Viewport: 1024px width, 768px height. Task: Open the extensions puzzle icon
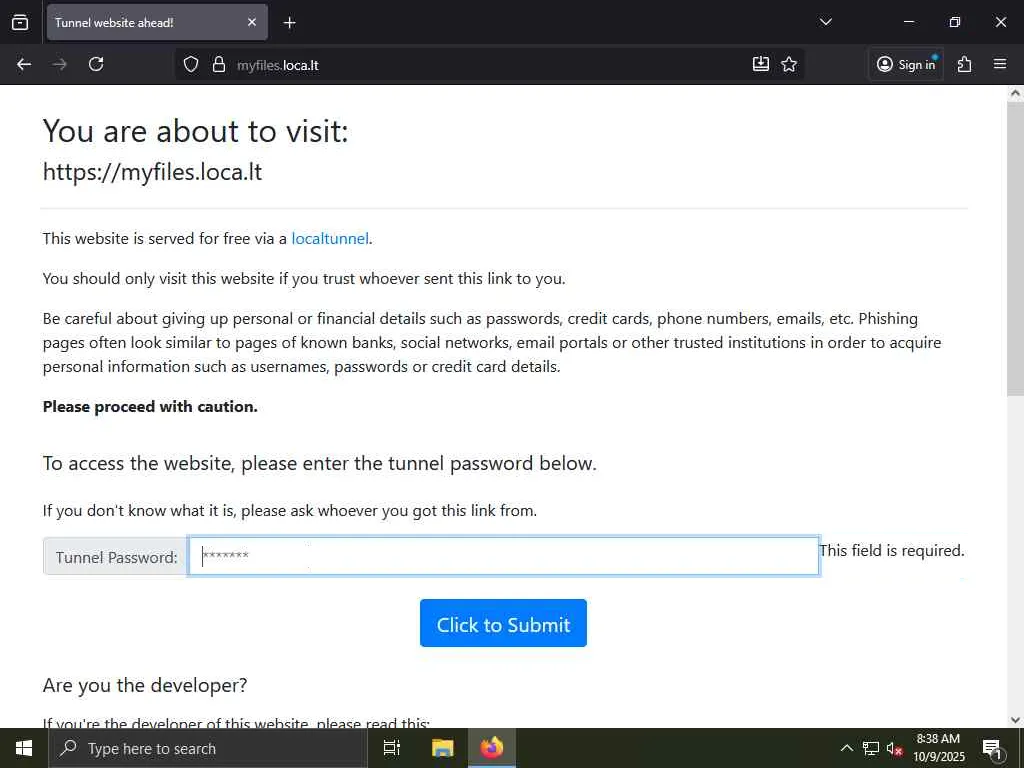(x=965, y=64)
